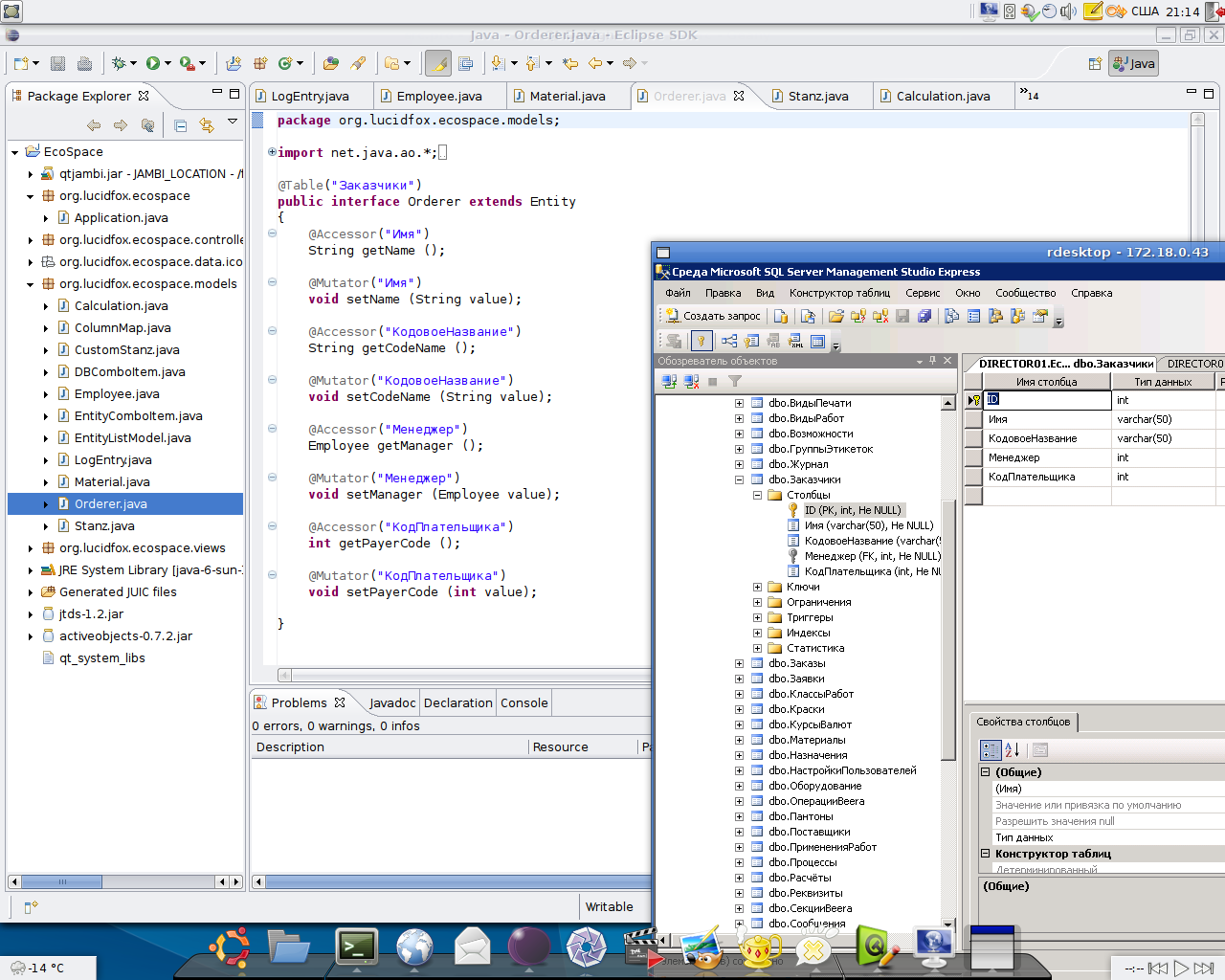Toggle Set Primary Key button in table designer

(x=702, y=341)
